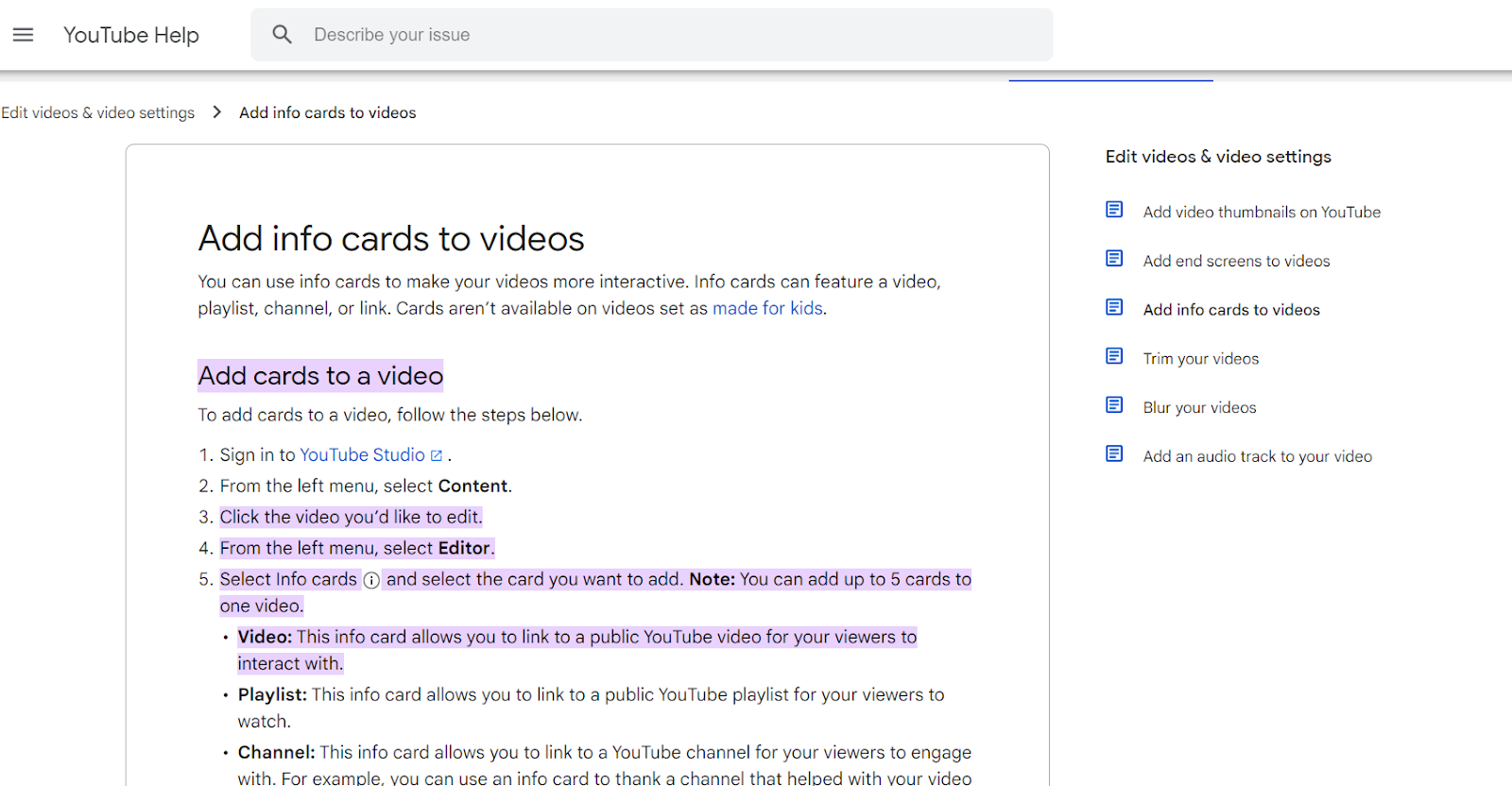1512x786 pixels.
Task: Click the bold Note: text in step 5
Action: tap(713, 579)
